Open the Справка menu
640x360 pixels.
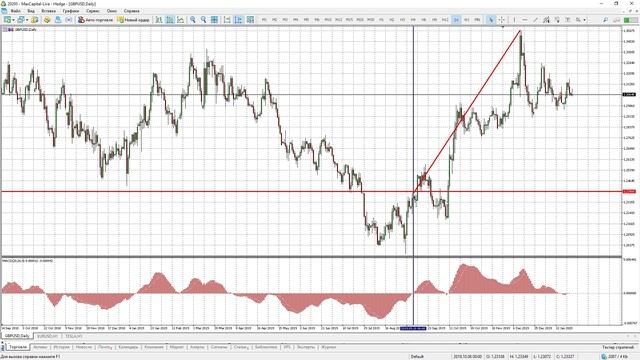[x=131, y=11]
